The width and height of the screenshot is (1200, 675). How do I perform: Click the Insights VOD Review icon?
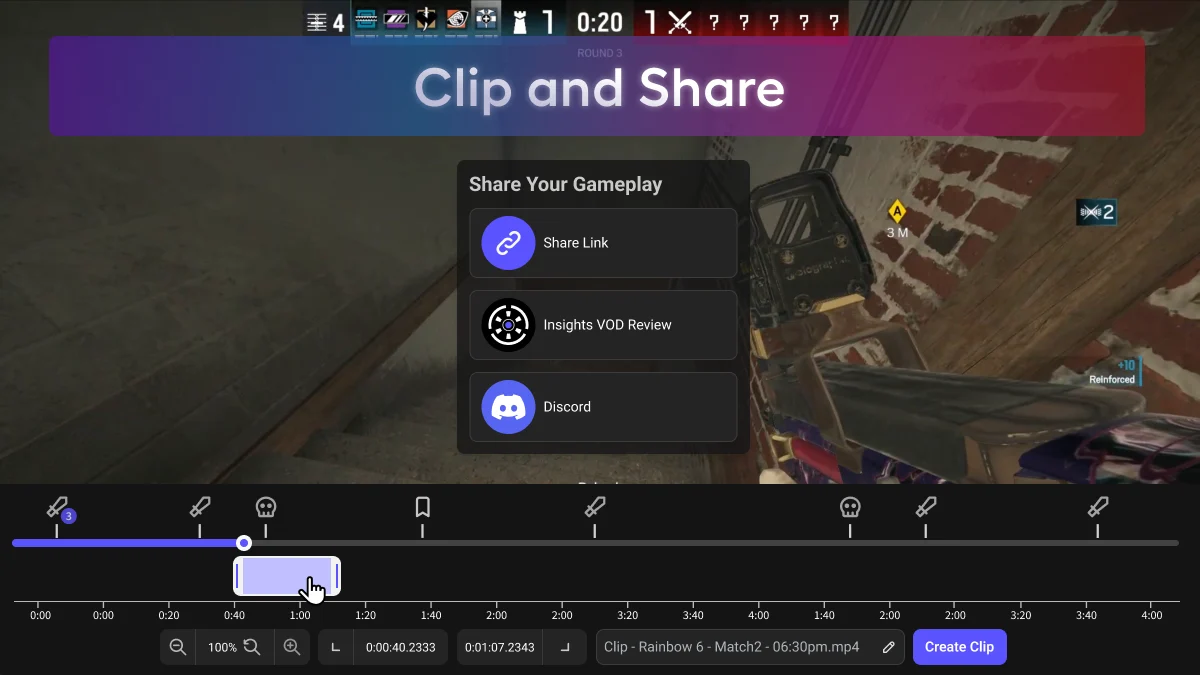[x=508, y=325]
